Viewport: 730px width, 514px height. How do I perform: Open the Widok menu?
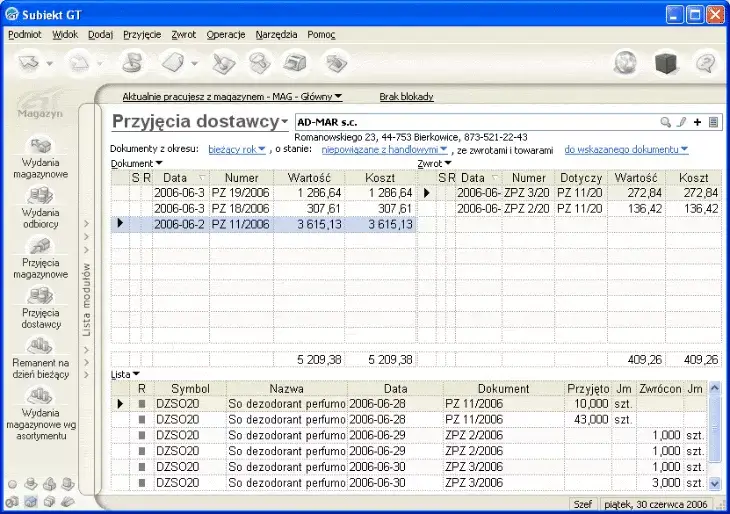(x=65, y=34)
